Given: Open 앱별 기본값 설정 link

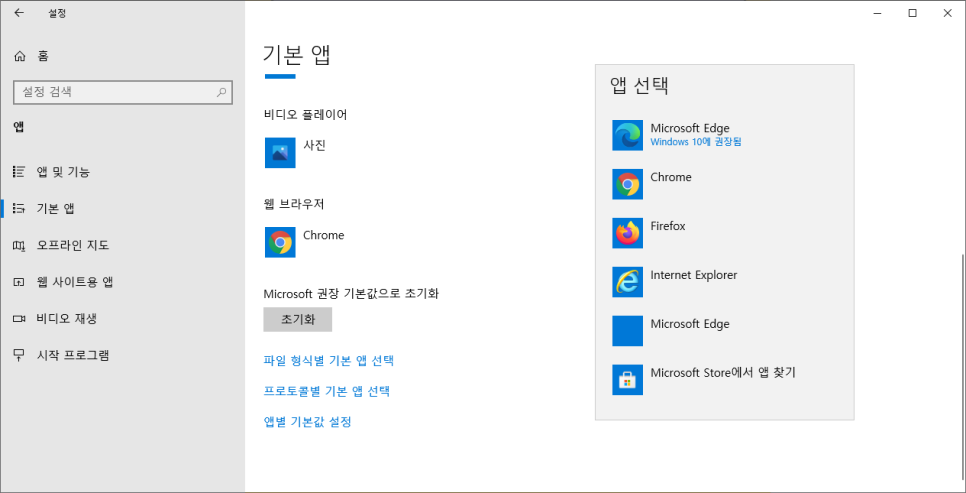Looking at the screenshot, I should coord(307,422).
